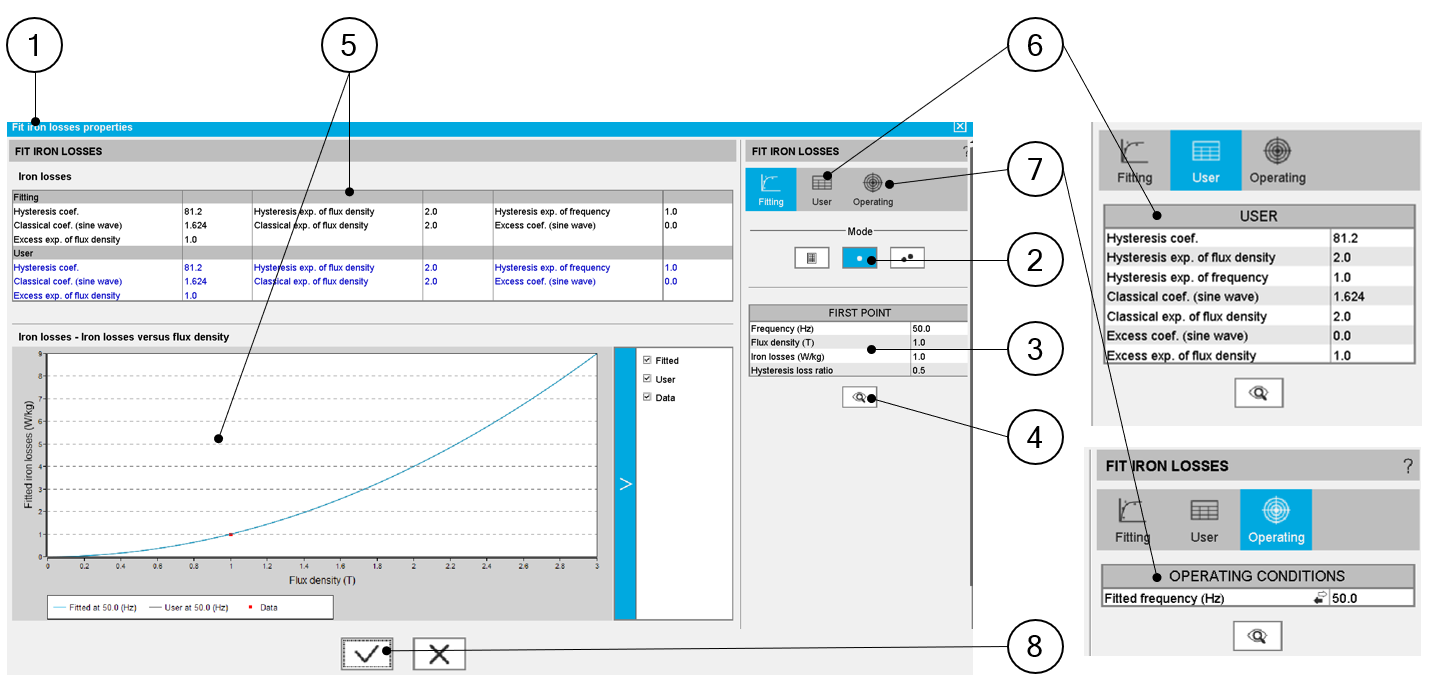Toggle the User curve checkbox

(x=648, y=379)
